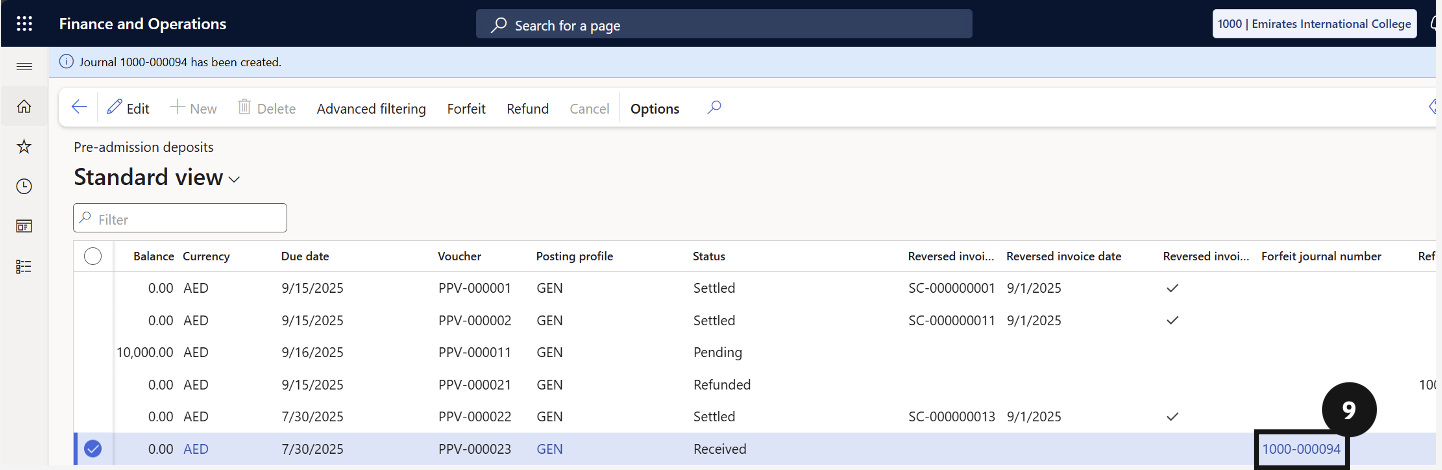Open Advanced filtering
The width and height of the screenshot is (1442, 470).
click(x=371, y=108)
